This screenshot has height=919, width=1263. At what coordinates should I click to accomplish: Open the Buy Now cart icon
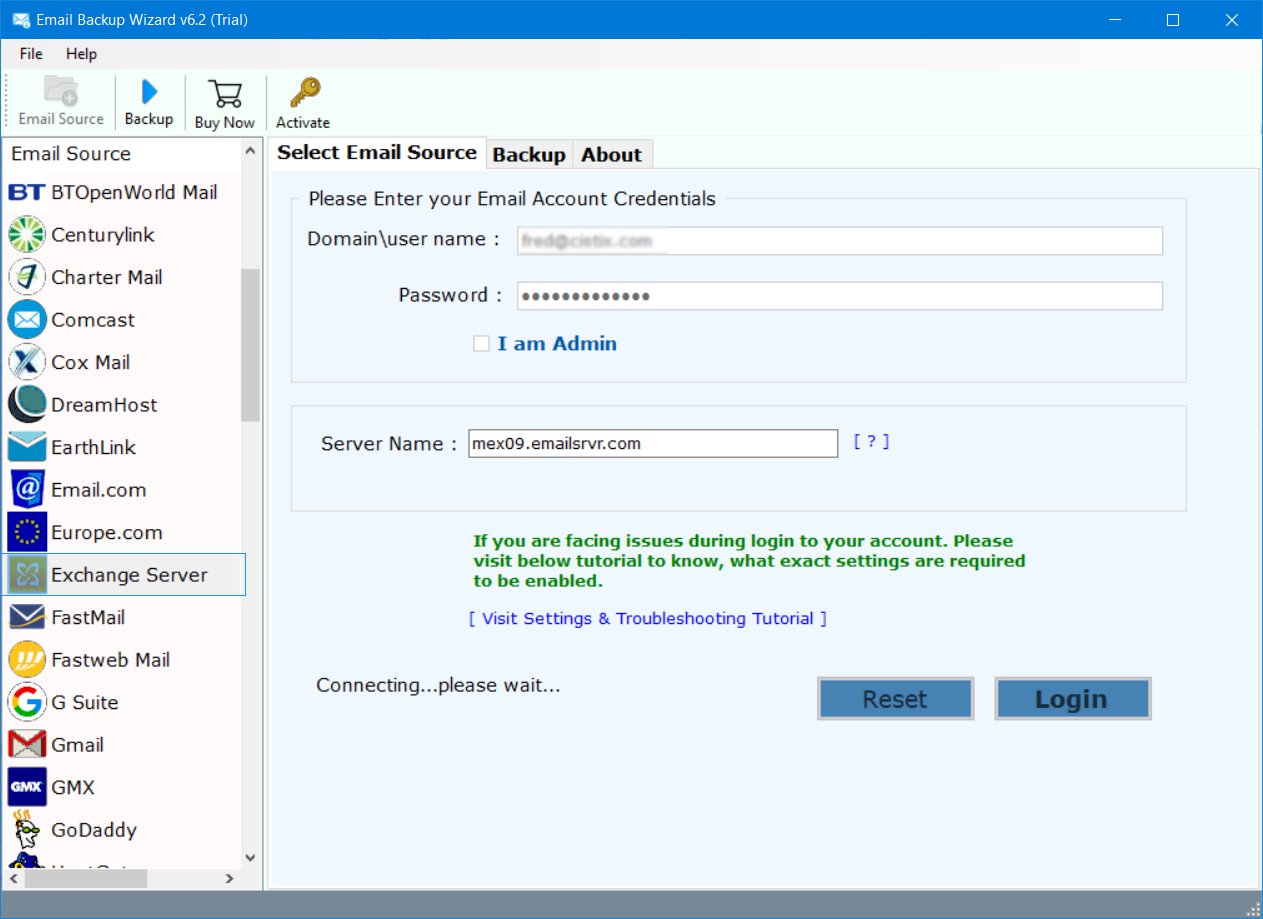(x=225, y=93)
